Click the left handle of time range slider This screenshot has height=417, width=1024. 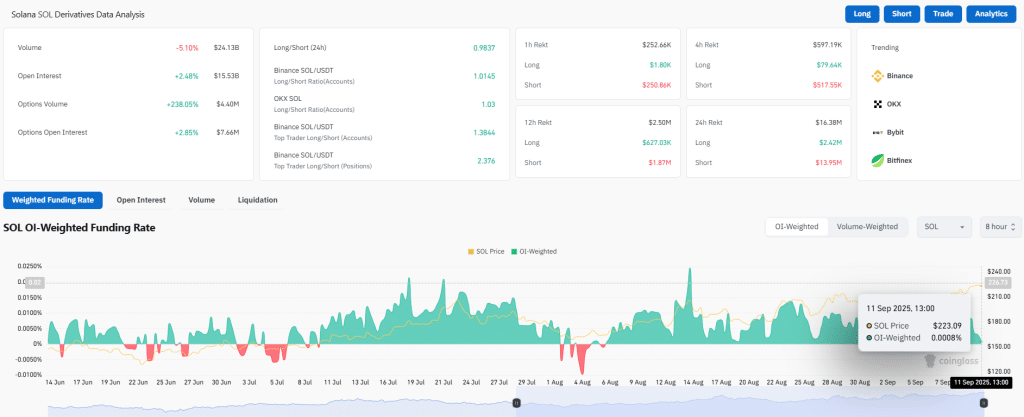pos(516,403)
